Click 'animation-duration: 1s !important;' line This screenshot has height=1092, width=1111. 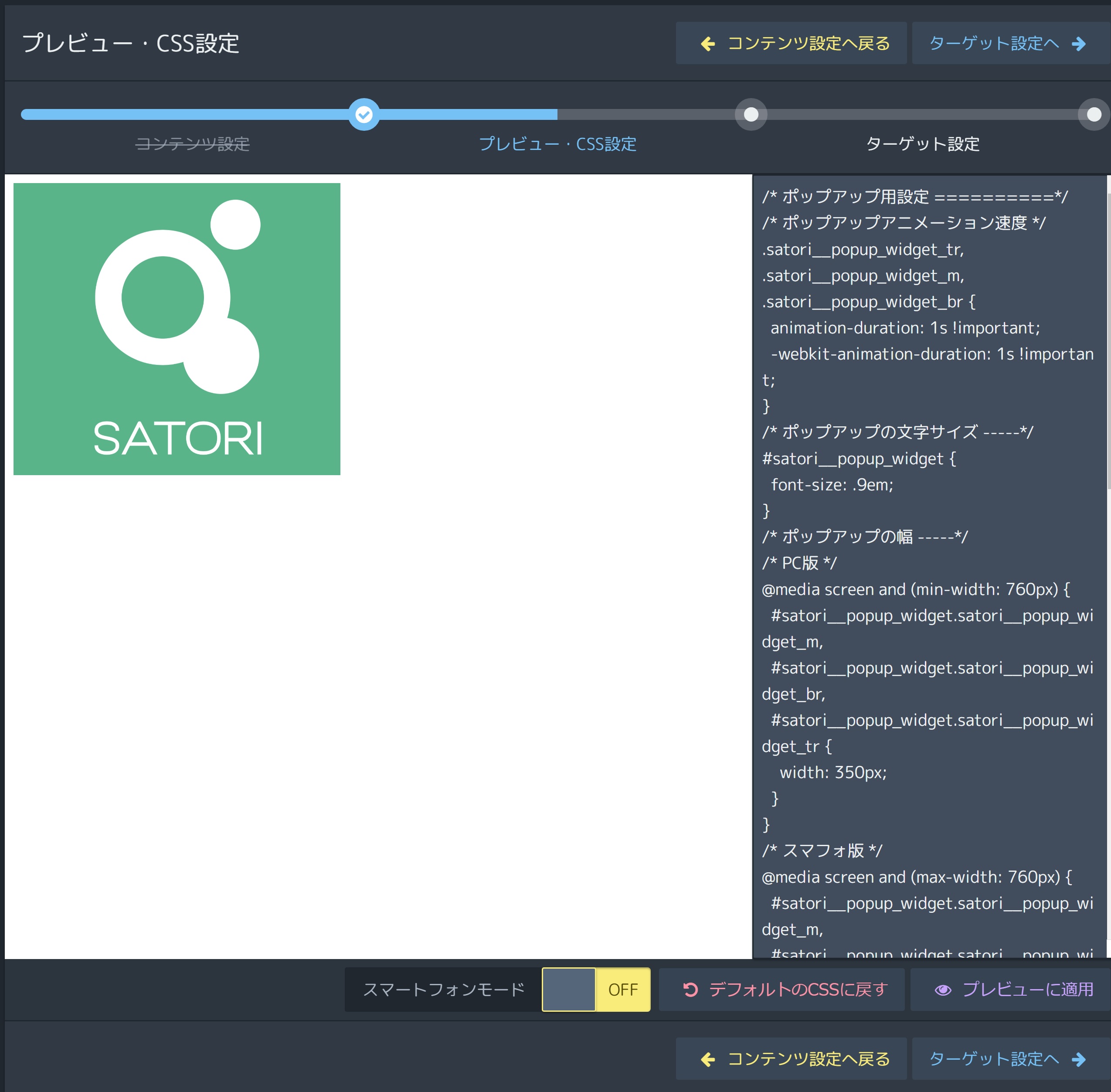pos(905,327)
